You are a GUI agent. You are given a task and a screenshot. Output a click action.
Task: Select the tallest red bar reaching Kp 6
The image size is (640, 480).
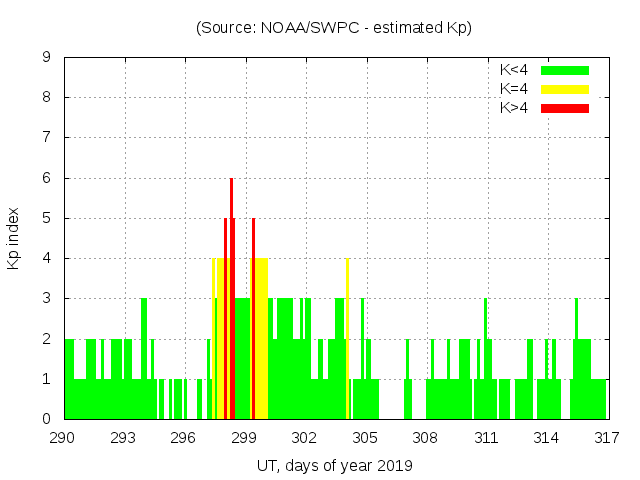coord(231,300)
